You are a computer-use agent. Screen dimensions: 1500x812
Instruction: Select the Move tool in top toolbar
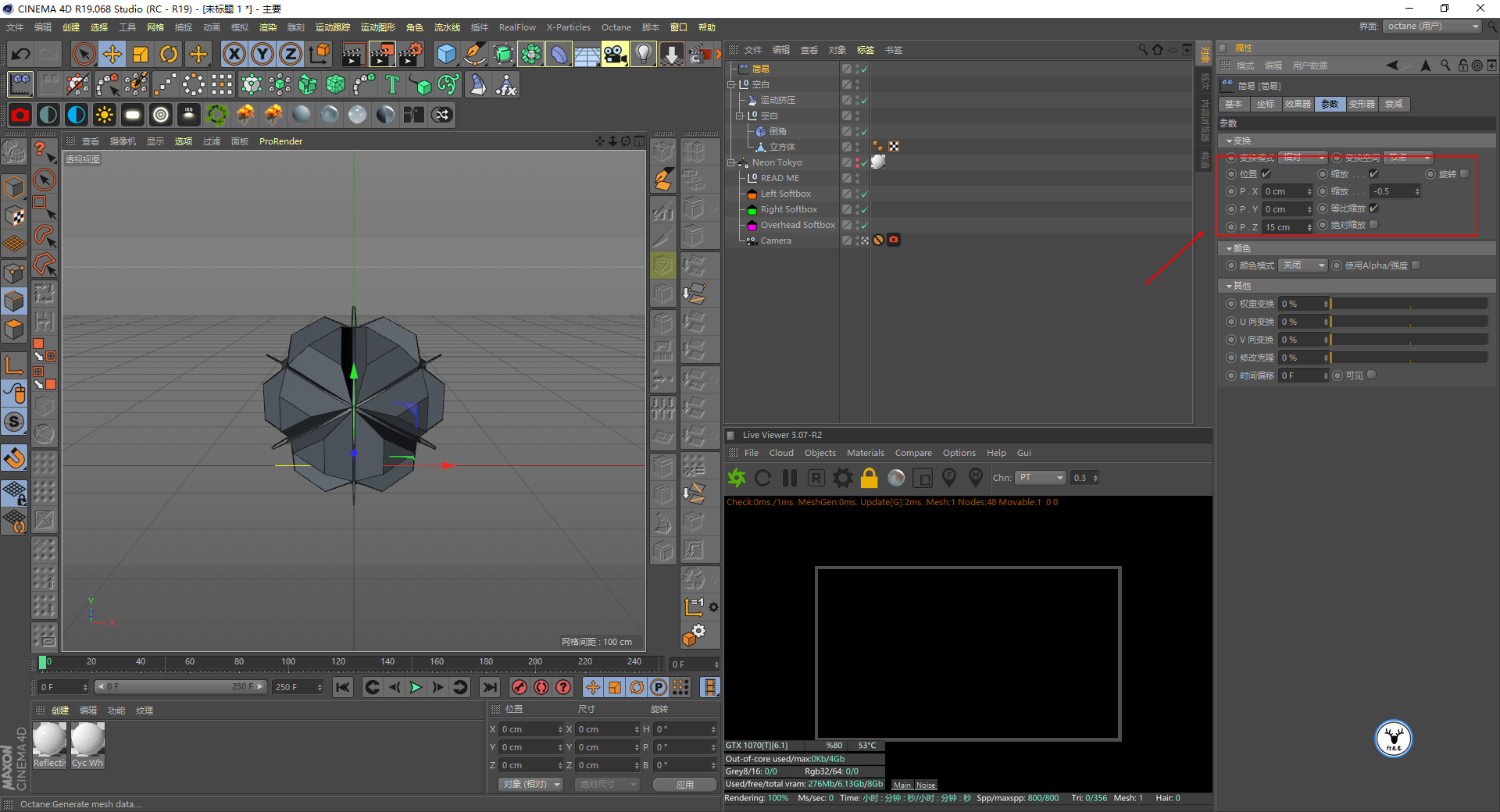tap(112, 54)
